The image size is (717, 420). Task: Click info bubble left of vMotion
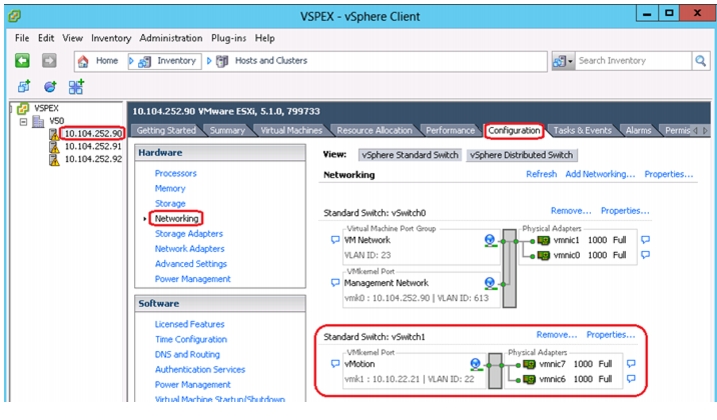(335, 364)
